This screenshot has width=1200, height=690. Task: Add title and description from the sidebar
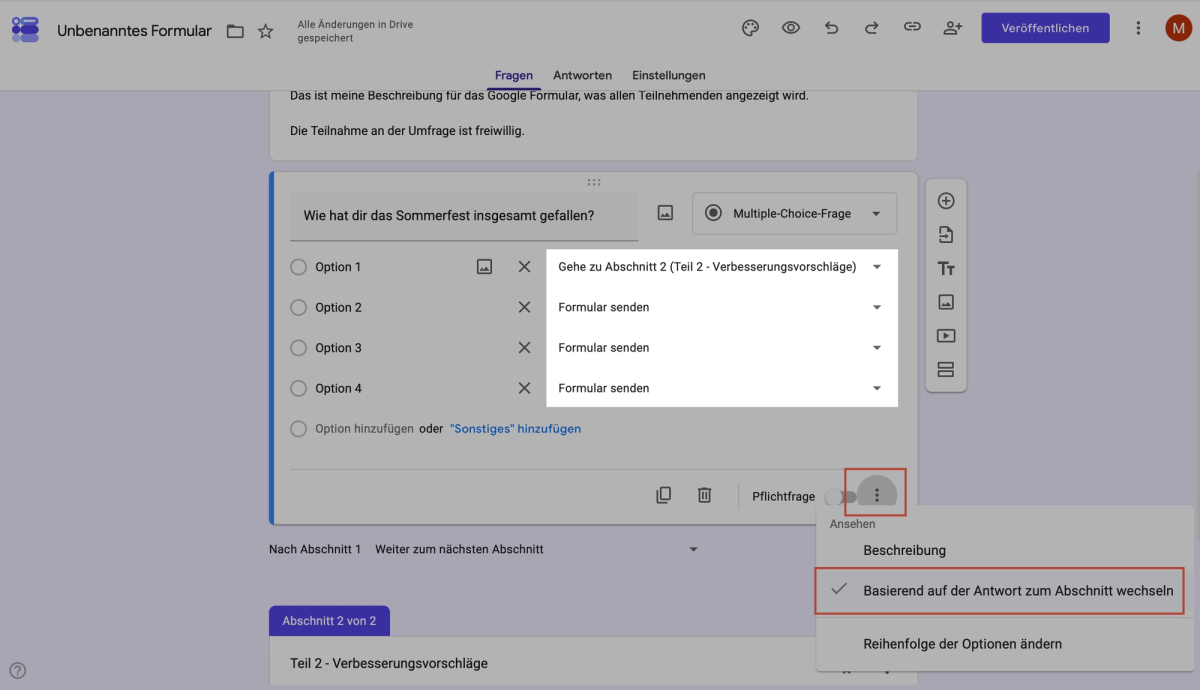pyautogui.click(x=946, y=269)
